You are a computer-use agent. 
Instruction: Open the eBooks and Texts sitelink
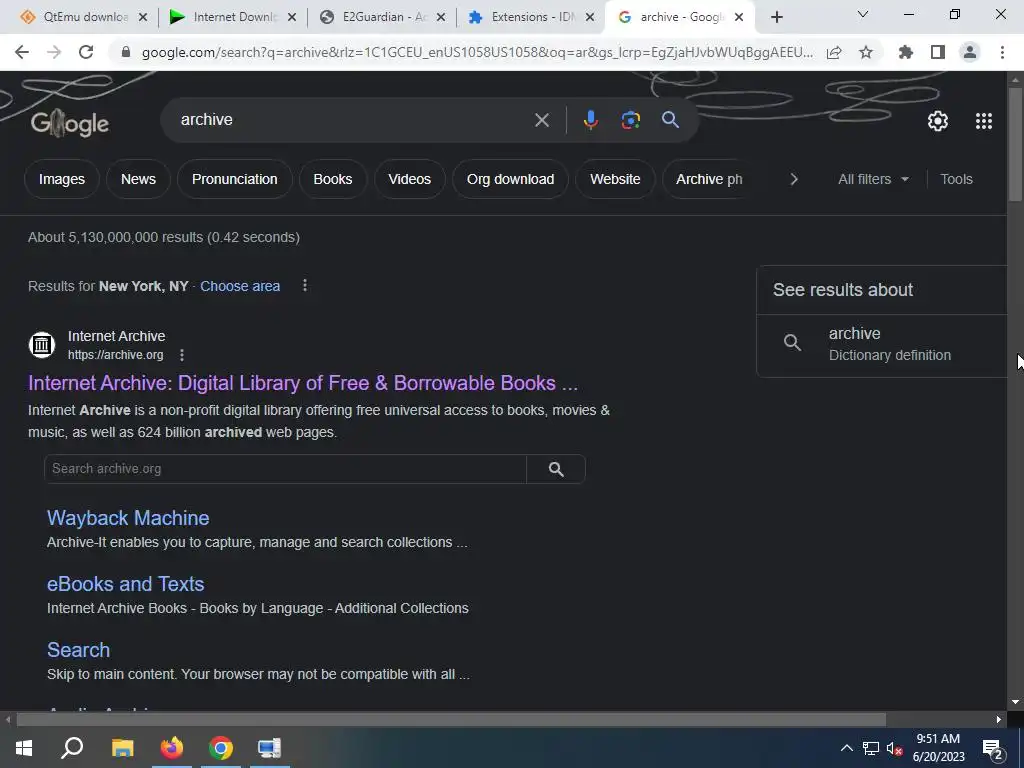tap(125, 584)
